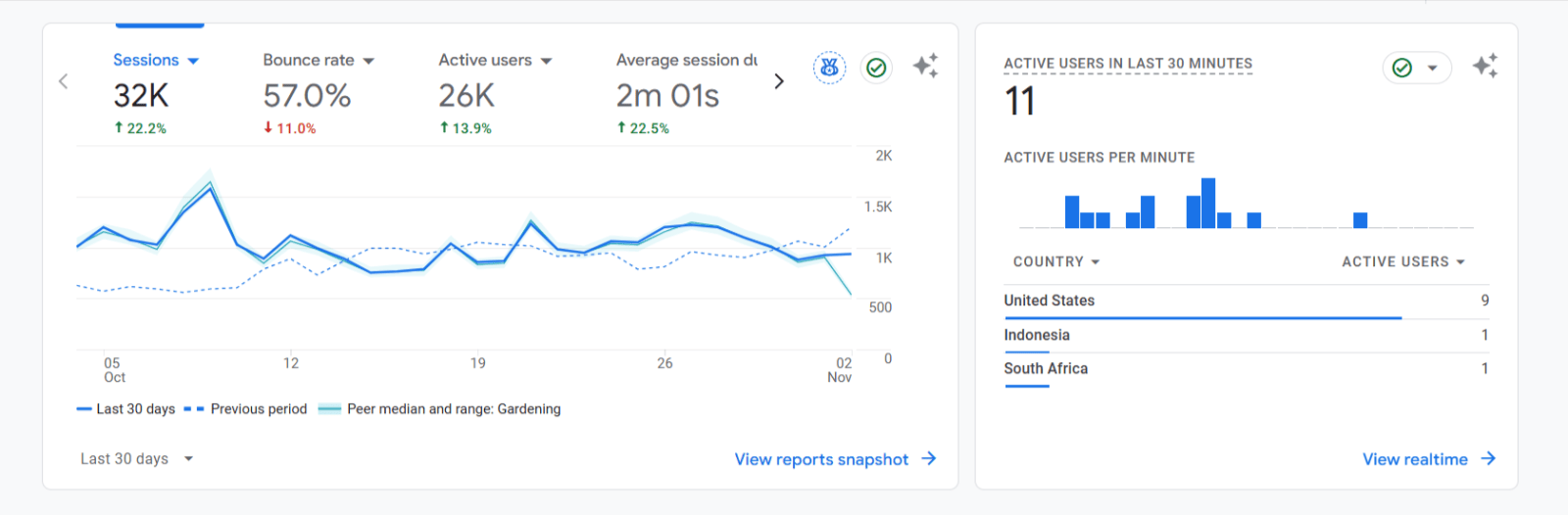Open insights sparkle icon in realtime card
Viewport: 1568px width, 515px height.
1485,66
